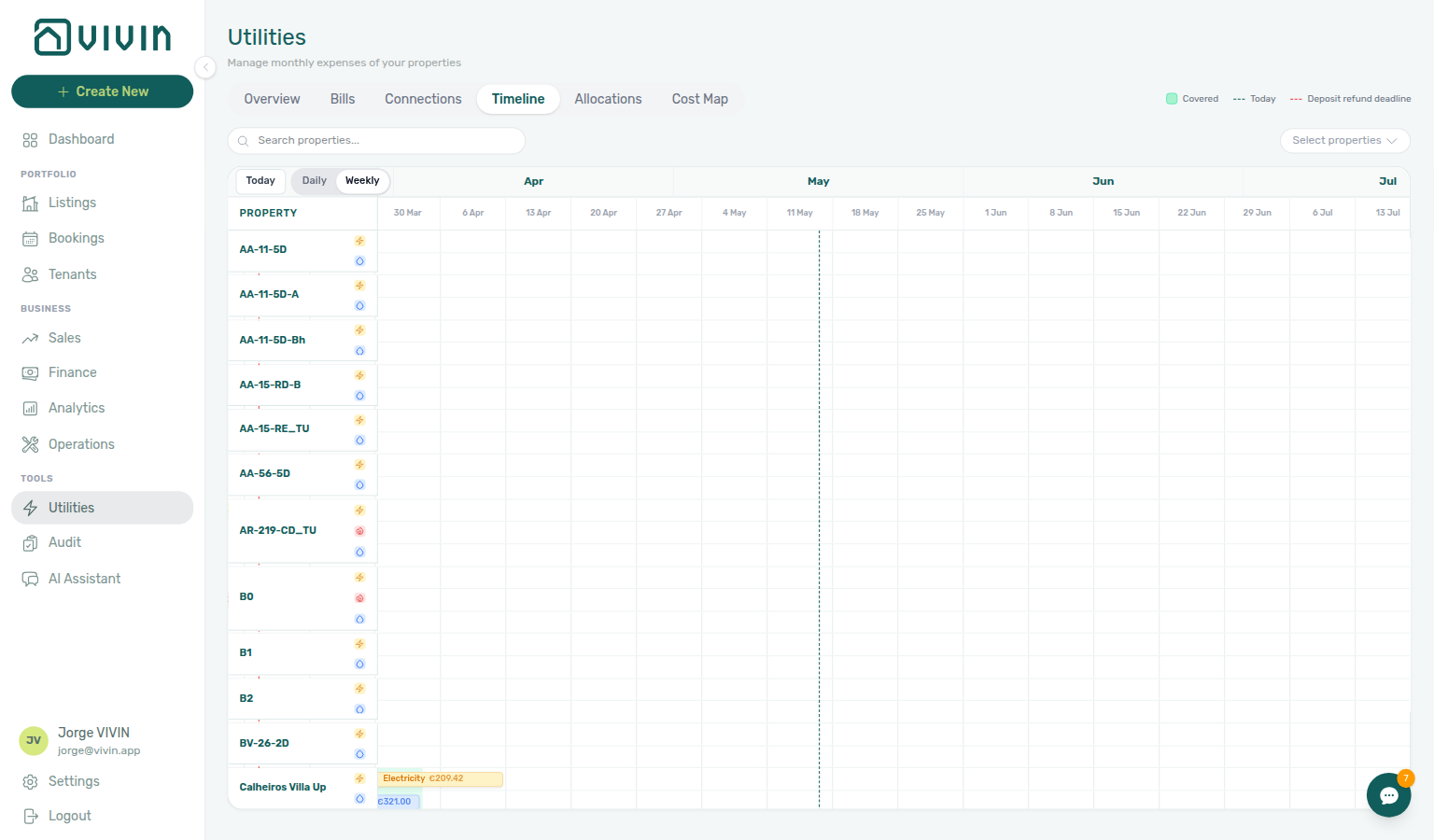
Task: Open Select properties dropdown
Action: coord(1344,140)
